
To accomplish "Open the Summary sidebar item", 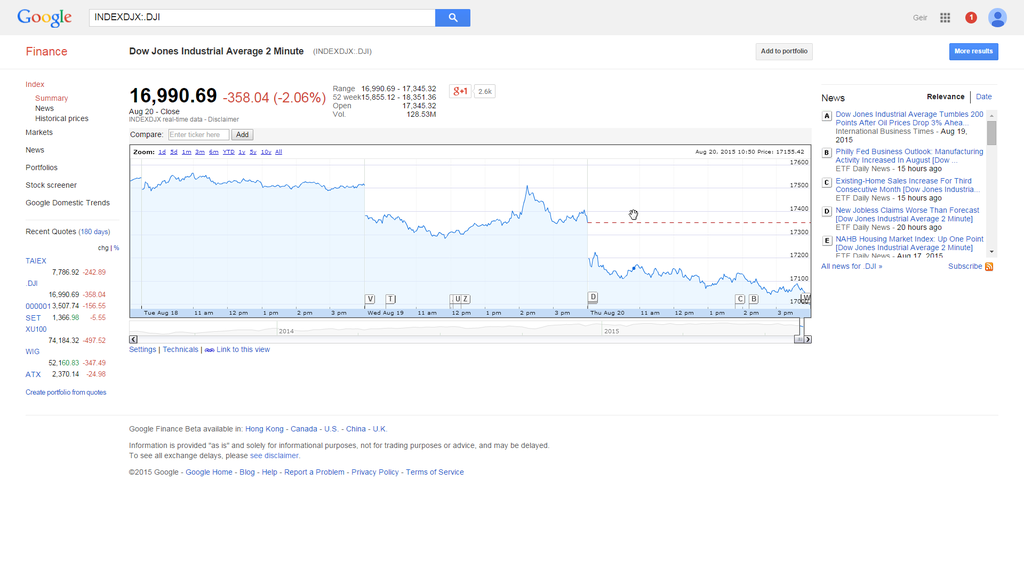I will 52,98.
